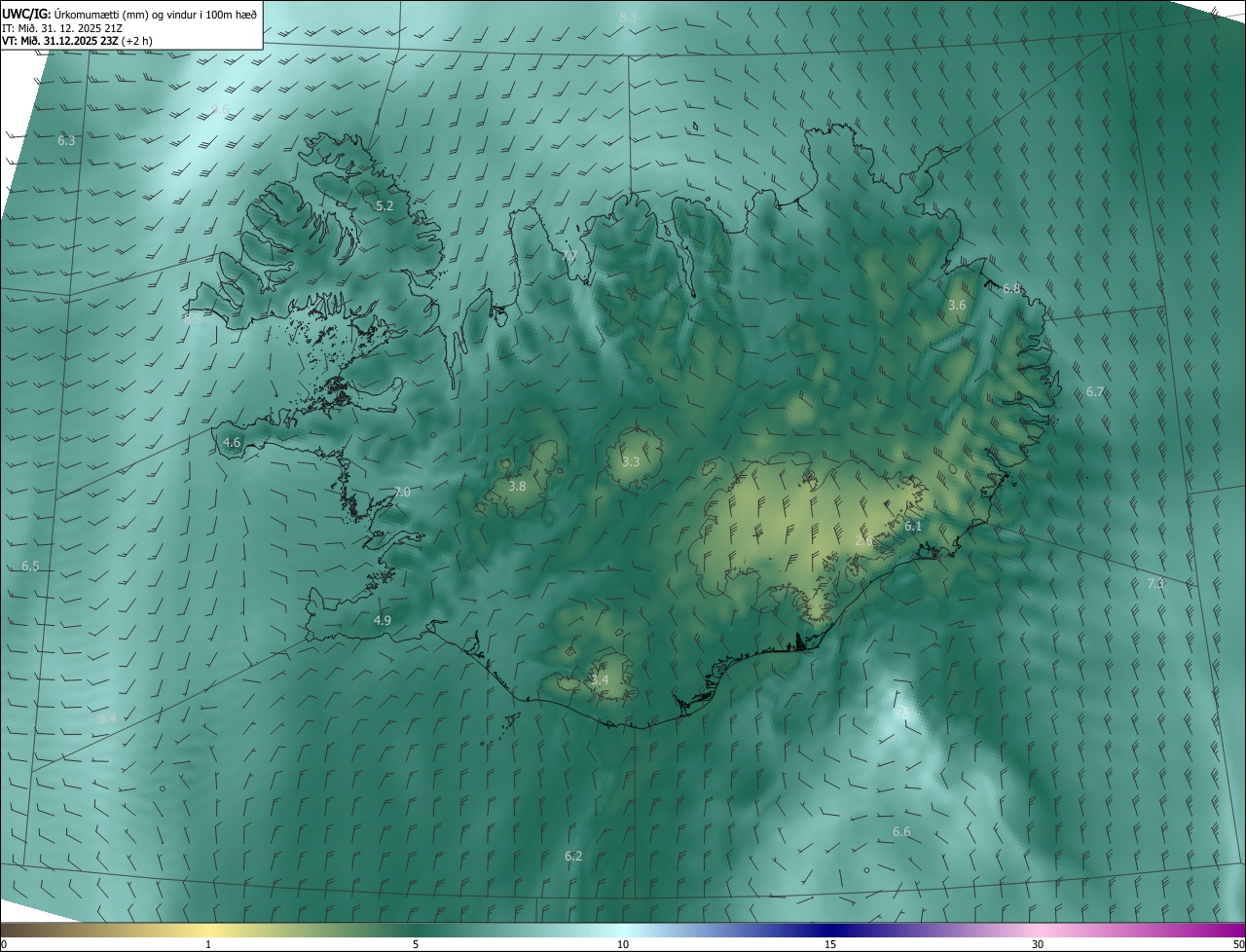1246x952 pixels.
Task: Click the '1' tick on the color scale
Action: click(x=208, y=944)
